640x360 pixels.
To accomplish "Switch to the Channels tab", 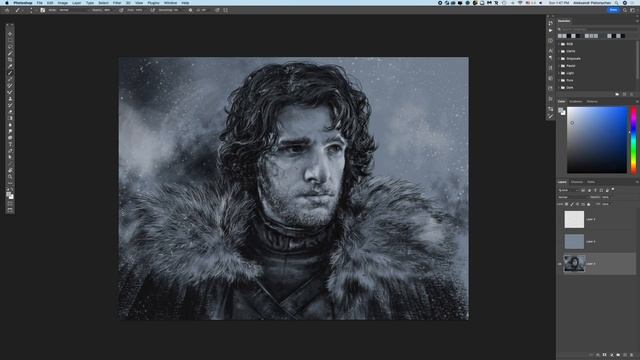I will click(577, 182).
